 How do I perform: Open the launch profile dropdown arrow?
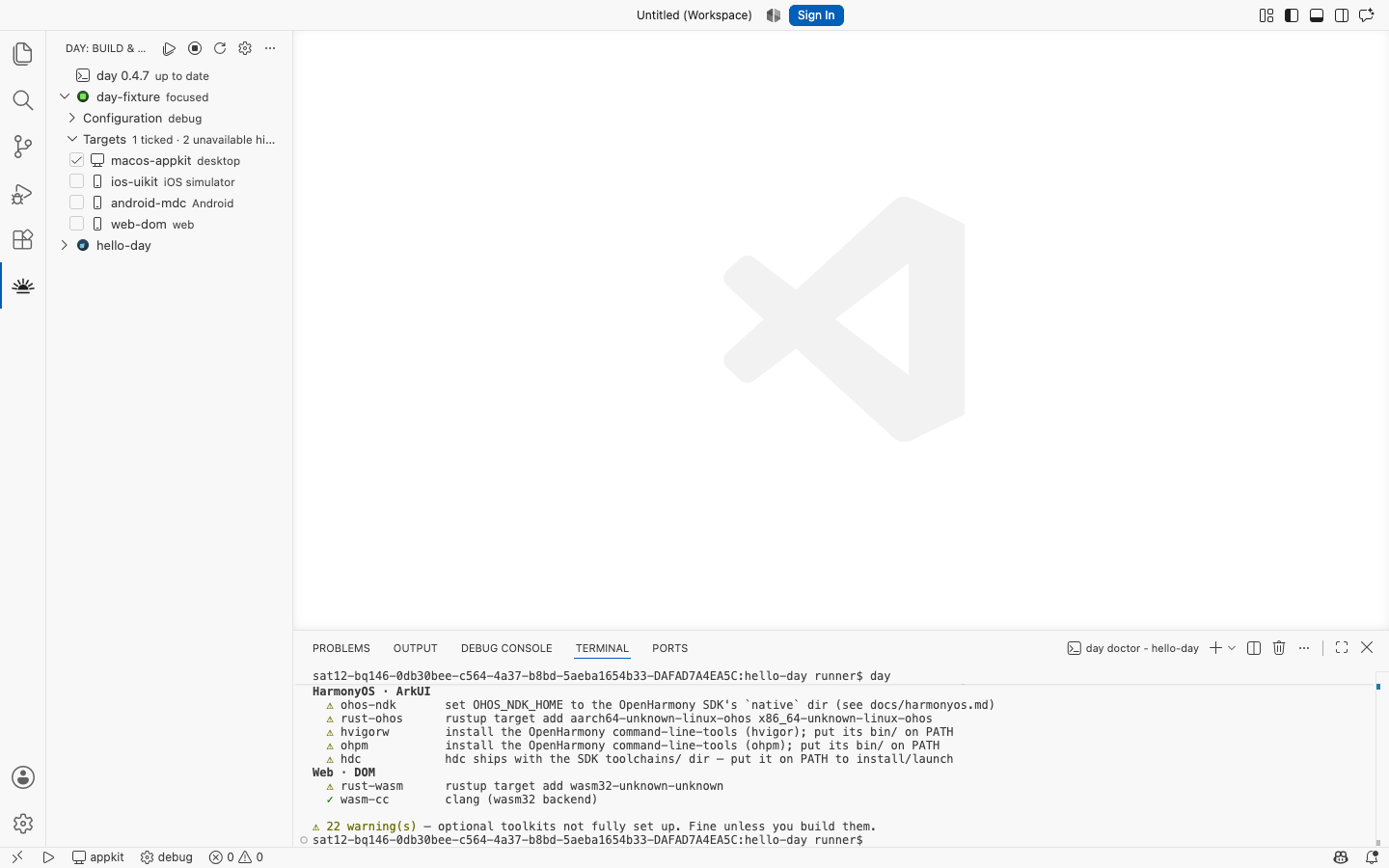pyautogui.click(x=1232, y=648)
